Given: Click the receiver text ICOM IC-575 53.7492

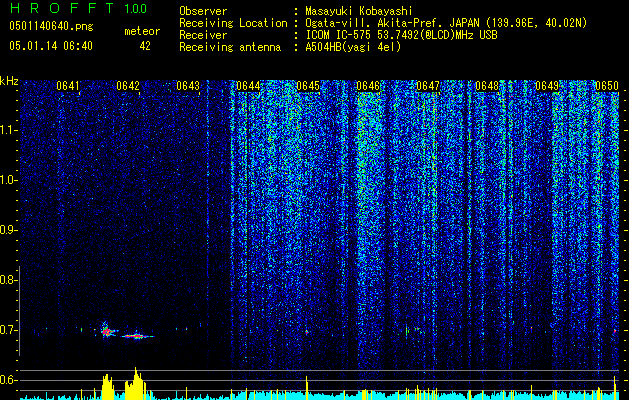Looking at the screenshot, I should tap(401, 35).
